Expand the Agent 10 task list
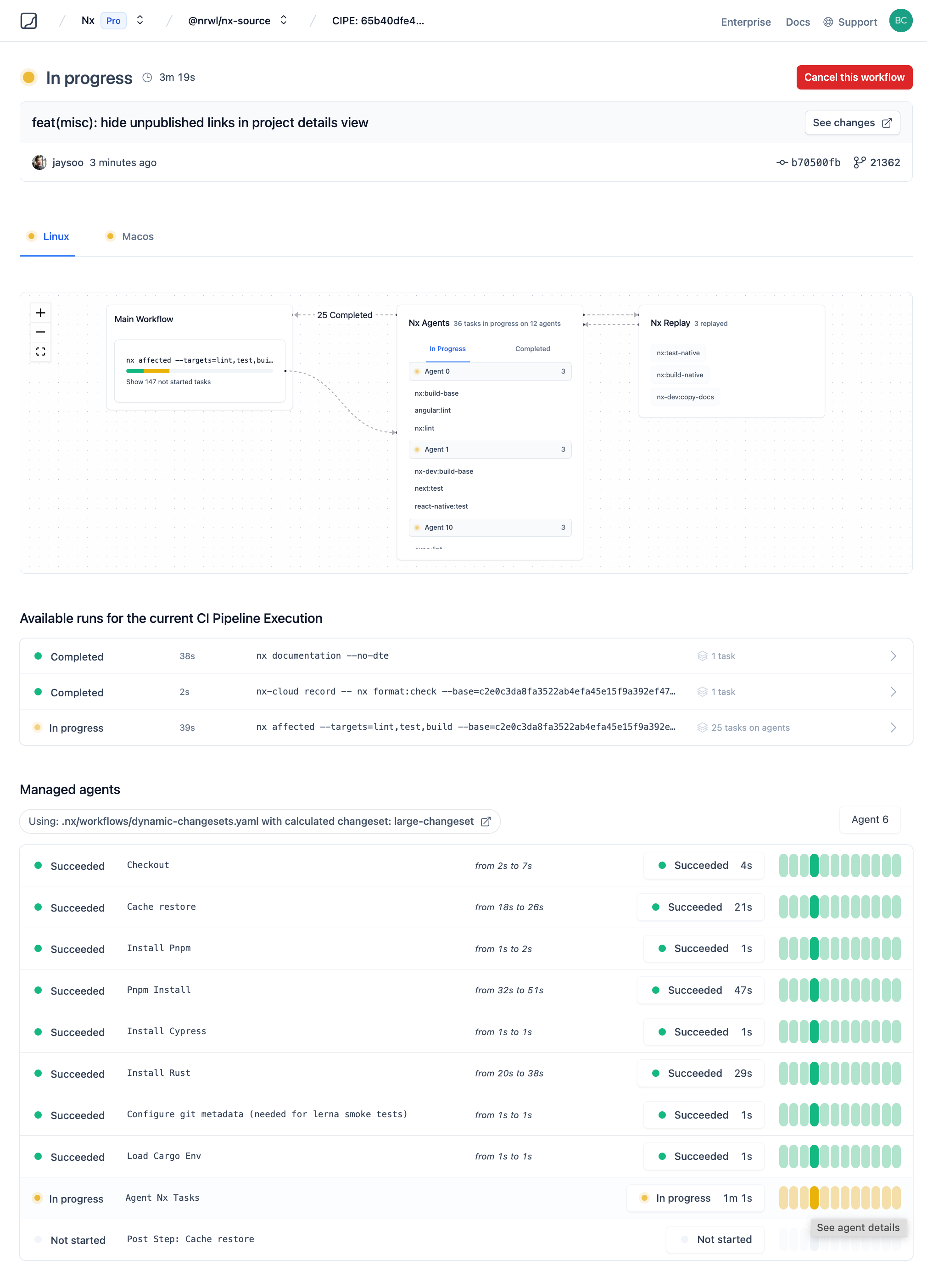The width and height of the screenshot is (927, 1288). (490, 527)
